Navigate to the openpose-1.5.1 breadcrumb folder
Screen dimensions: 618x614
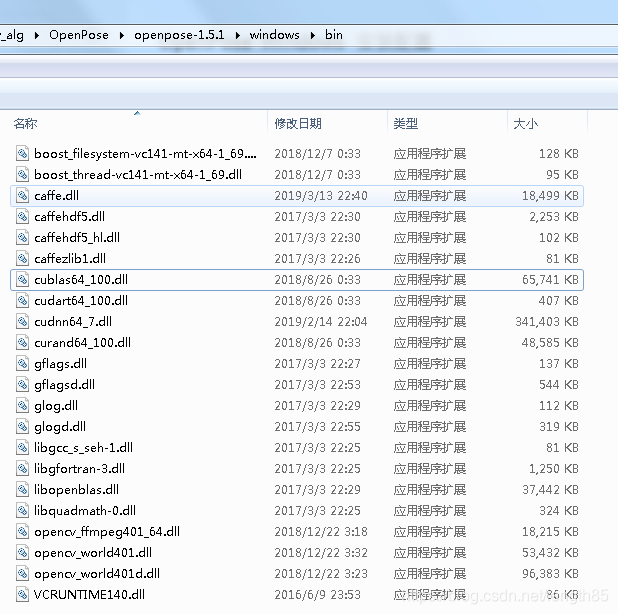[179, 35]
